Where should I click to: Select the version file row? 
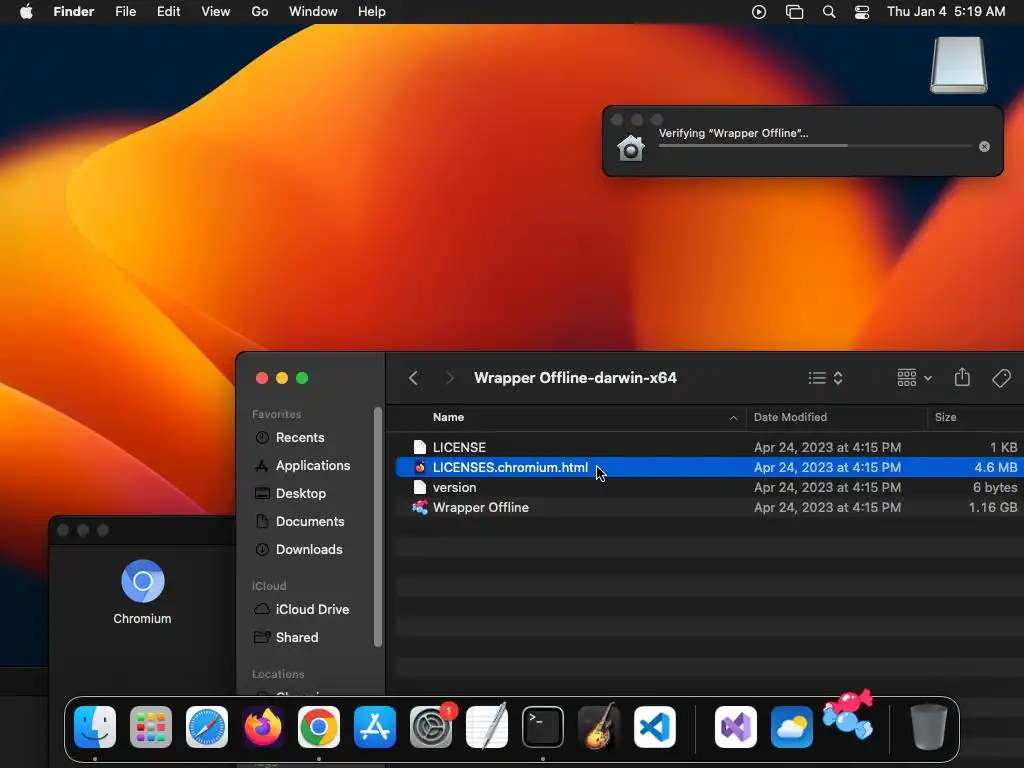pyautogui.click(x=709, y=488)
